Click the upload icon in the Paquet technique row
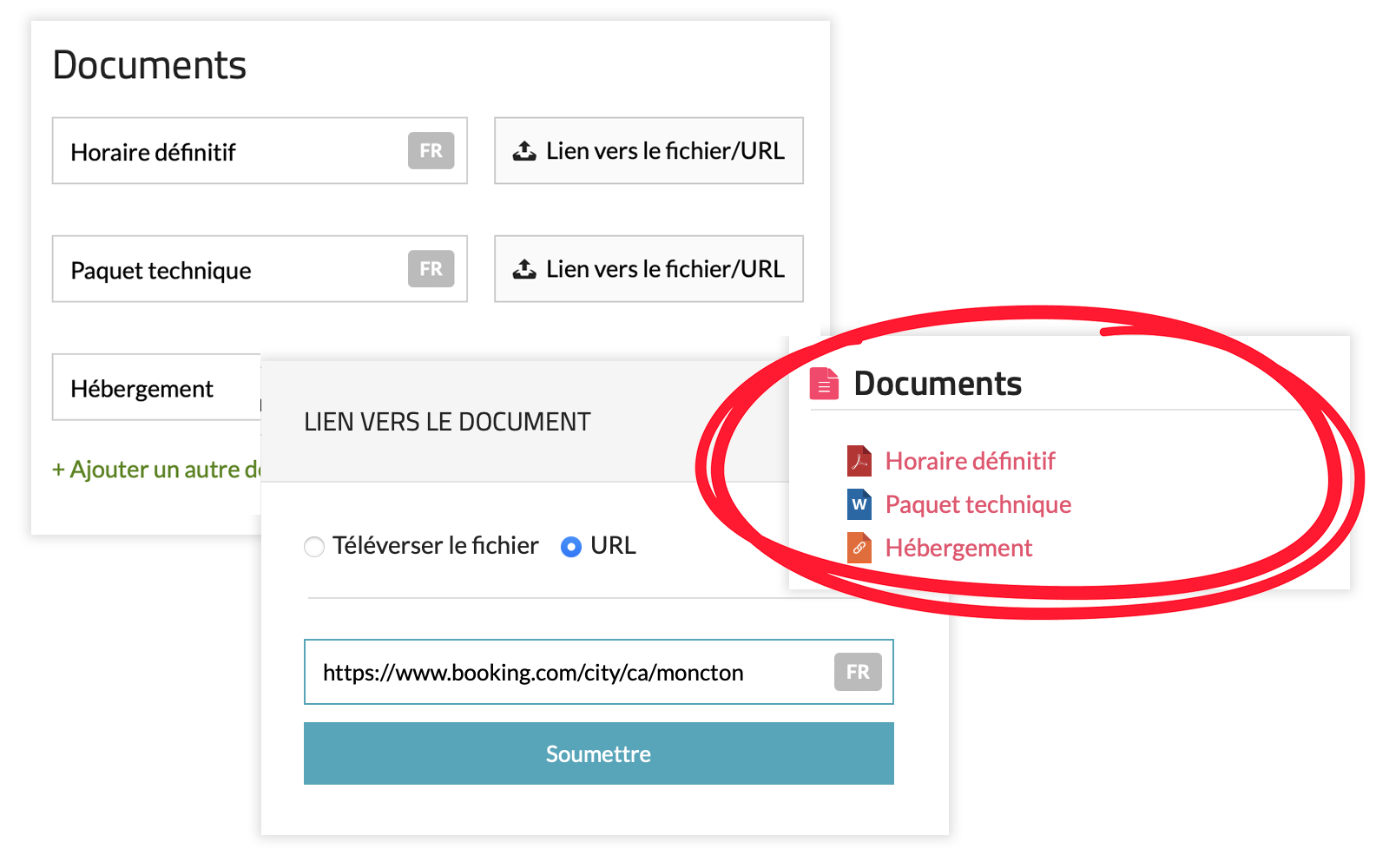The width and height of the screenshot is (1389, 868). click(524, 269)
